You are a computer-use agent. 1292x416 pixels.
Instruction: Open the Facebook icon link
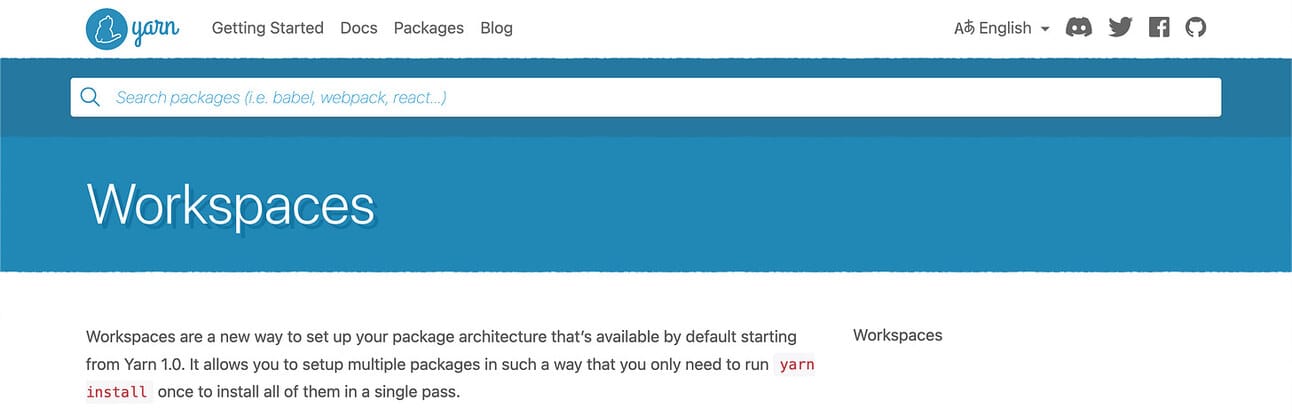tap(1159, 28)
